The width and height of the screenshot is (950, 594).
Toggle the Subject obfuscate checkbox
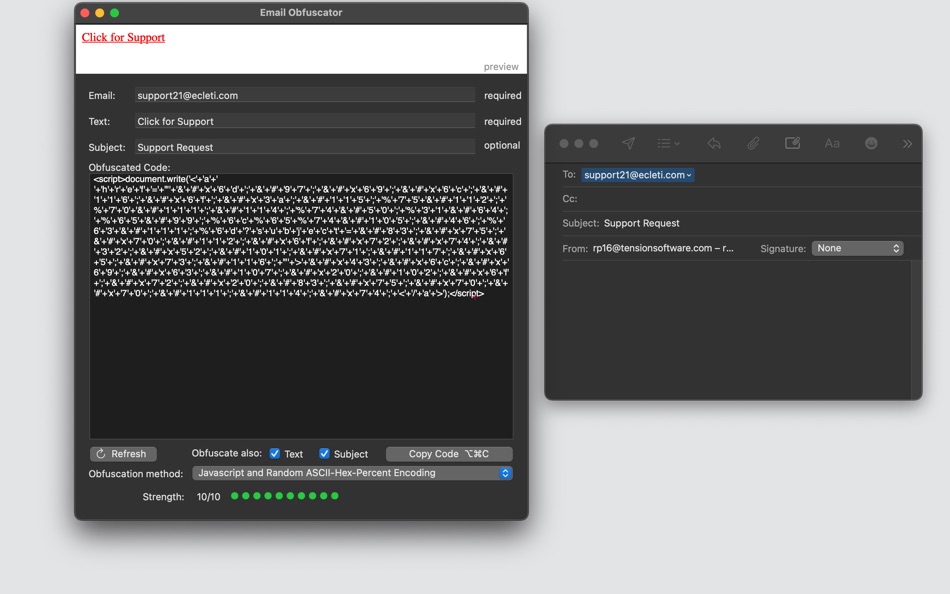tap(324, 453)
